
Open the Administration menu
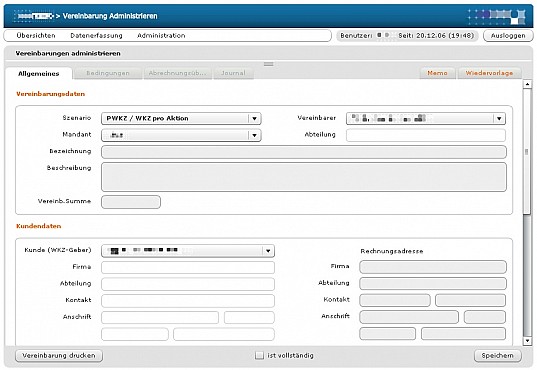coord(161,35)
